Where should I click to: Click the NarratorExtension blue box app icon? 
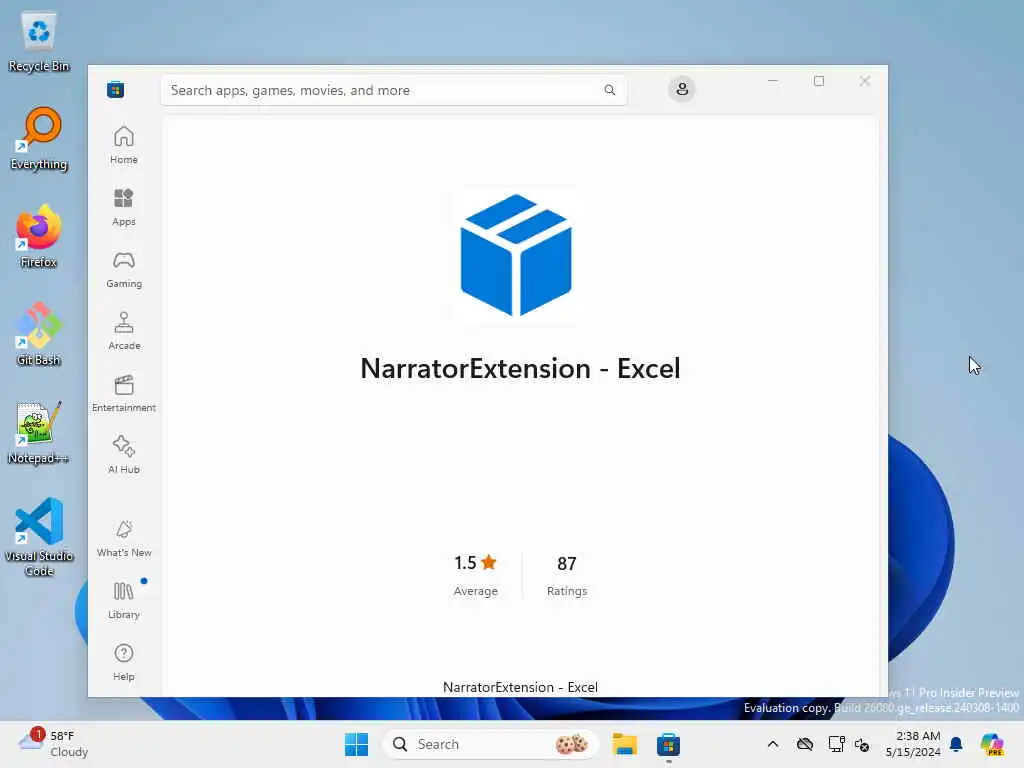[516, 255]
